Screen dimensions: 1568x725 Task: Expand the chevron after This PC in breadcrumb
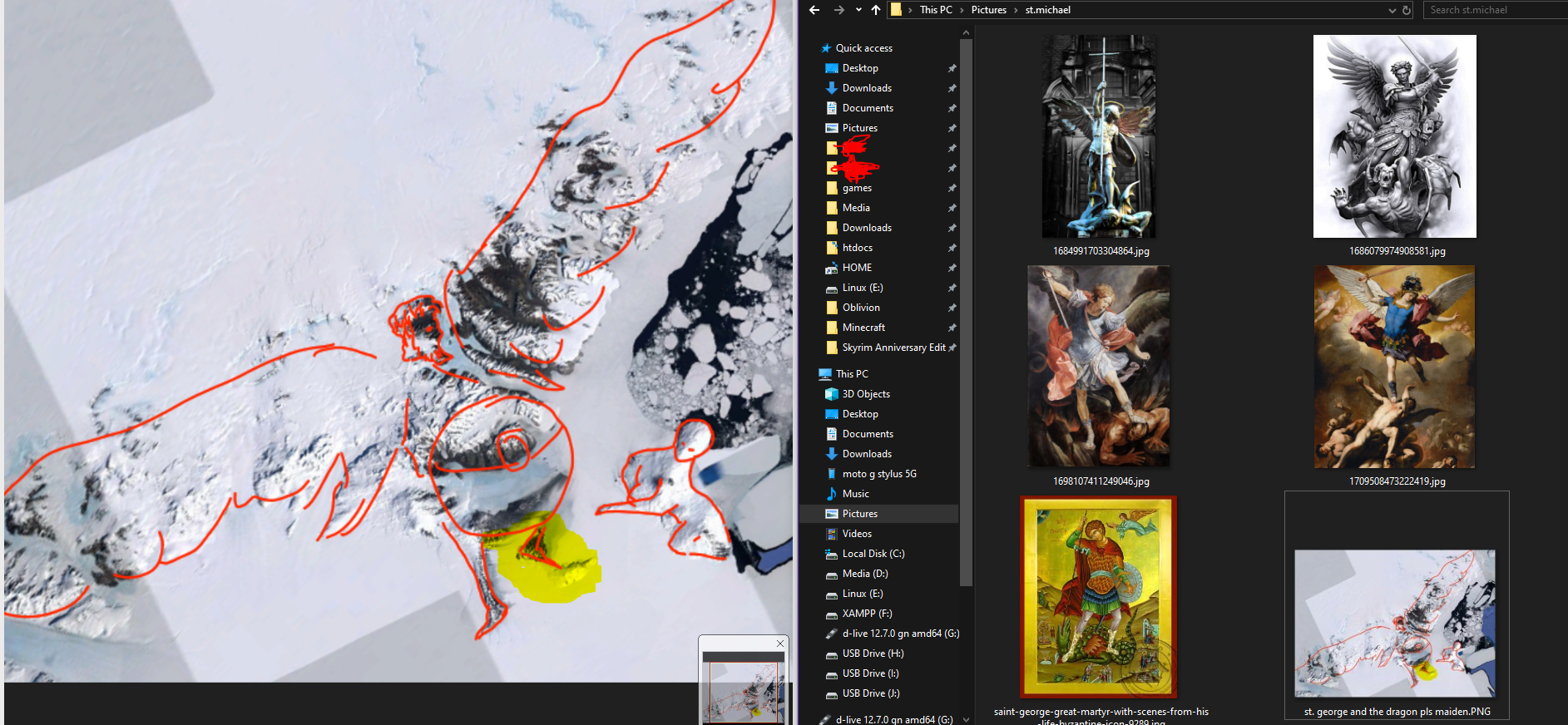[962, 10]
